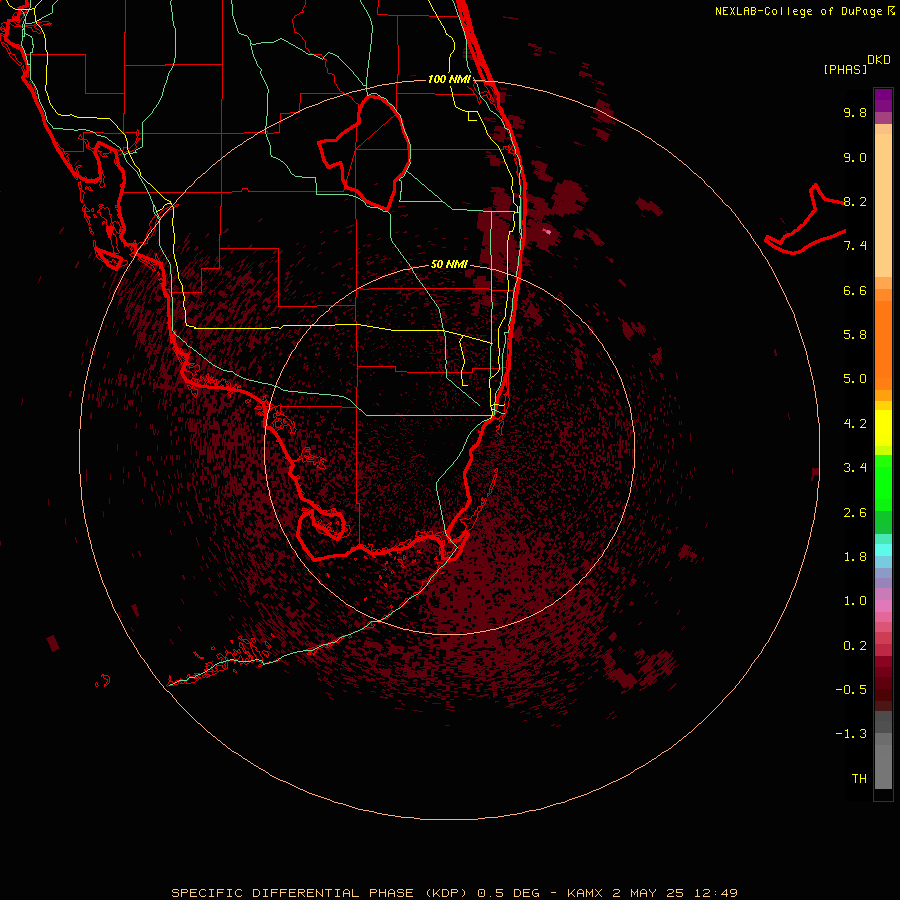
Task: Click the cyan band on the color scale
Action: pos(883,549)
